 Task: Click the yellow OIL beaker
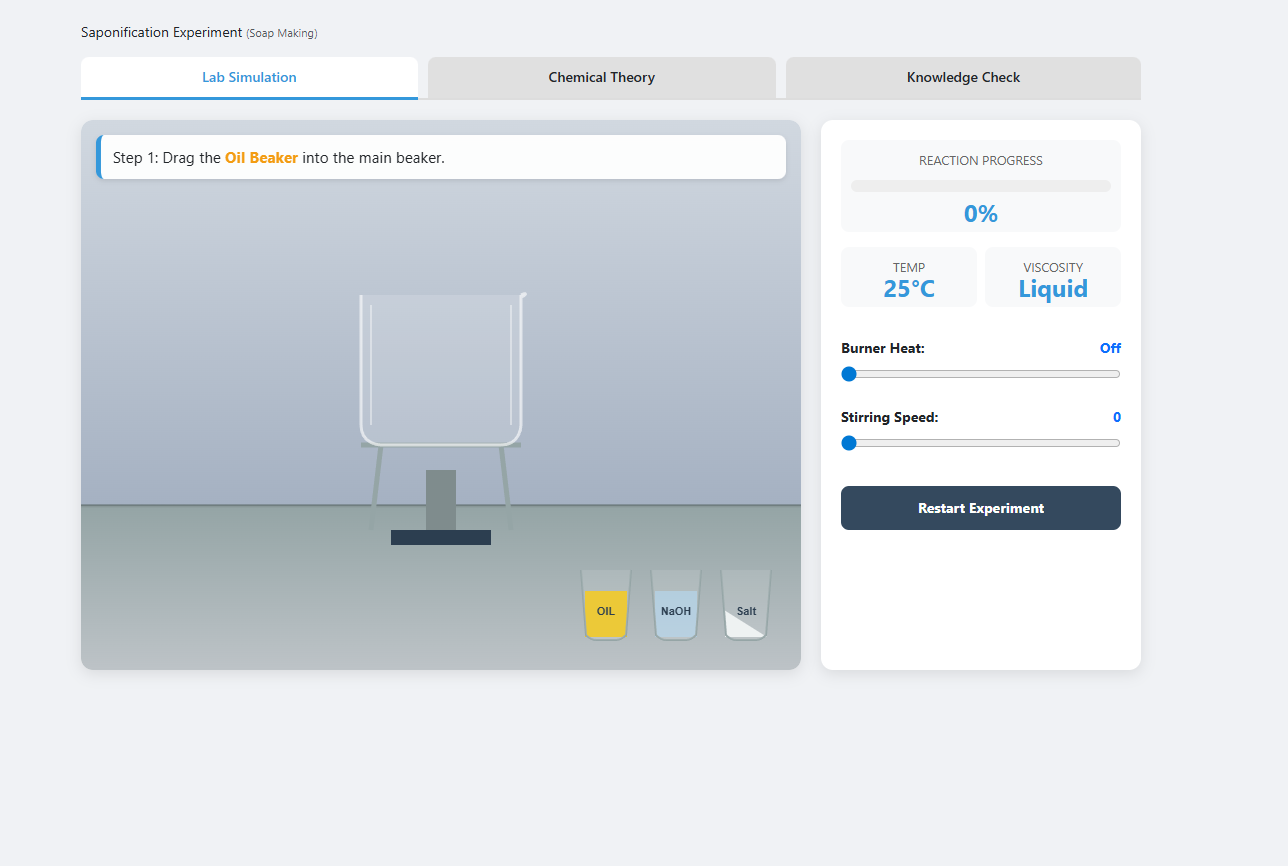pos(606,606)
